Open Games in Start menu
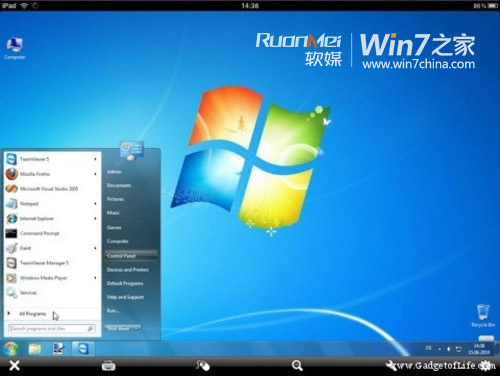 pyautogui.click(x=114, y=227)
